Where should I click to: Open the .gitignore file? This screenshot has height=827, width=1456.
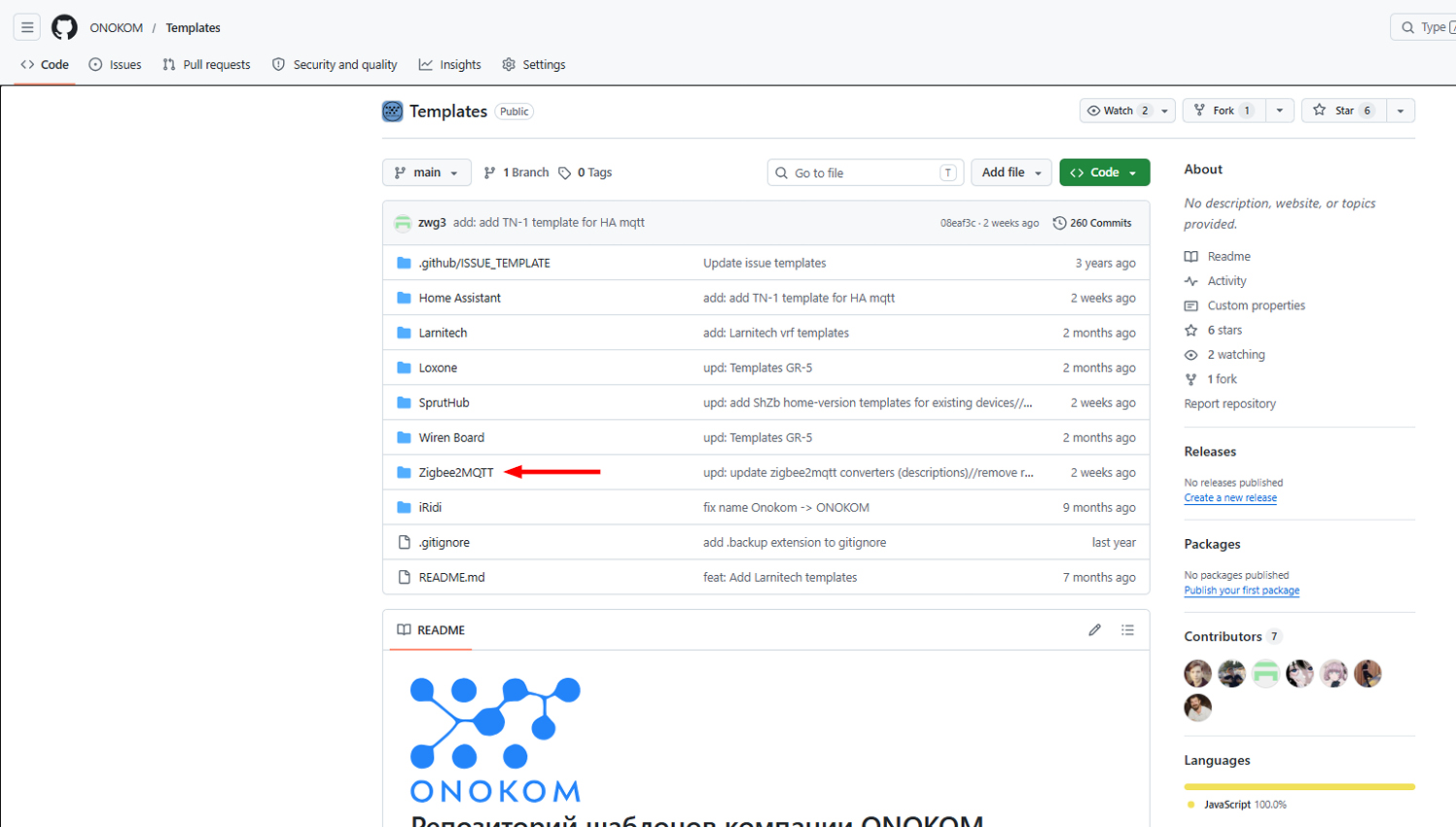point(444,543)
